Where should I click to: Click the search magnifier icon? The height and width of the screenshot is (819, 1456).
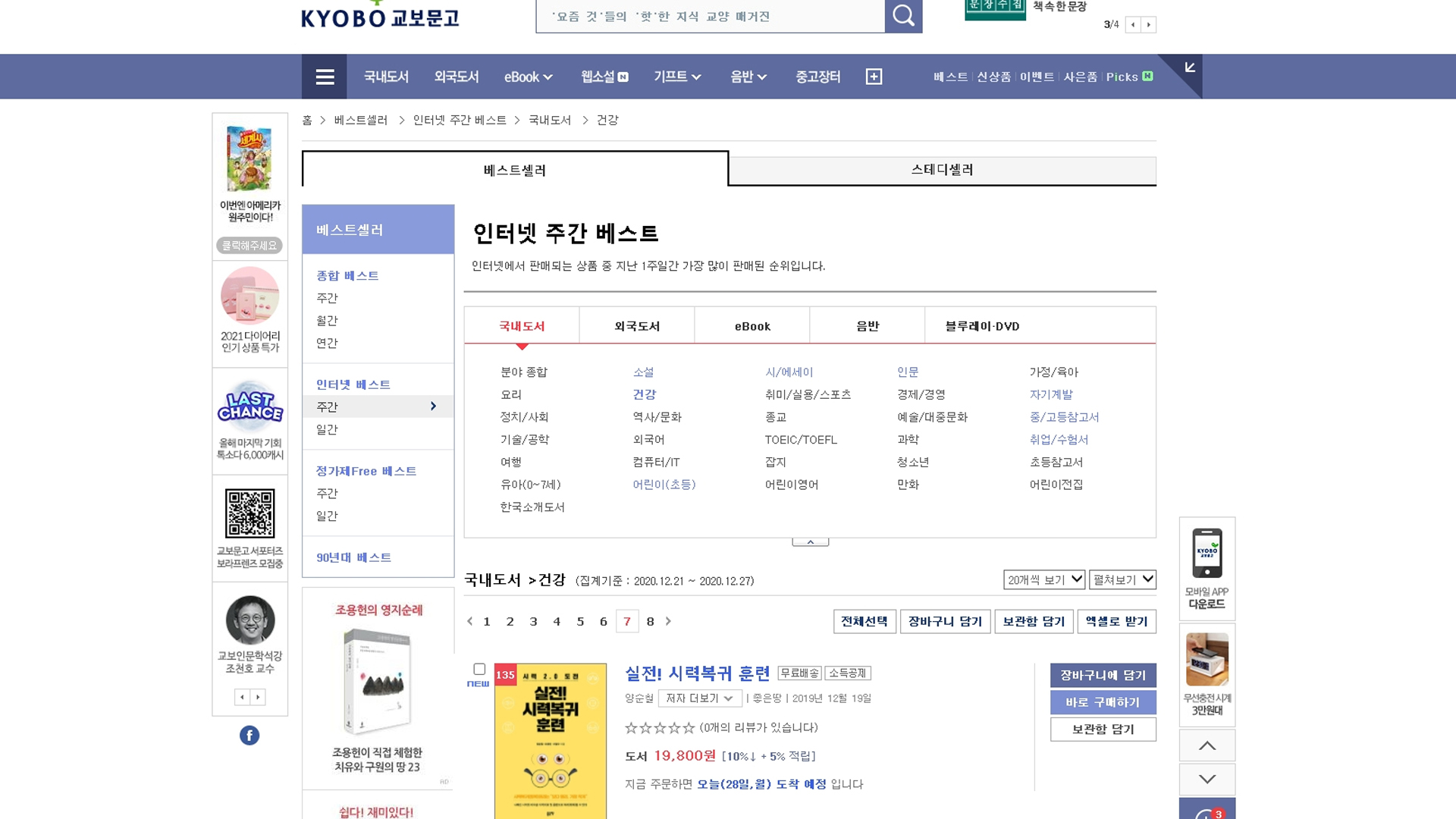902,15
